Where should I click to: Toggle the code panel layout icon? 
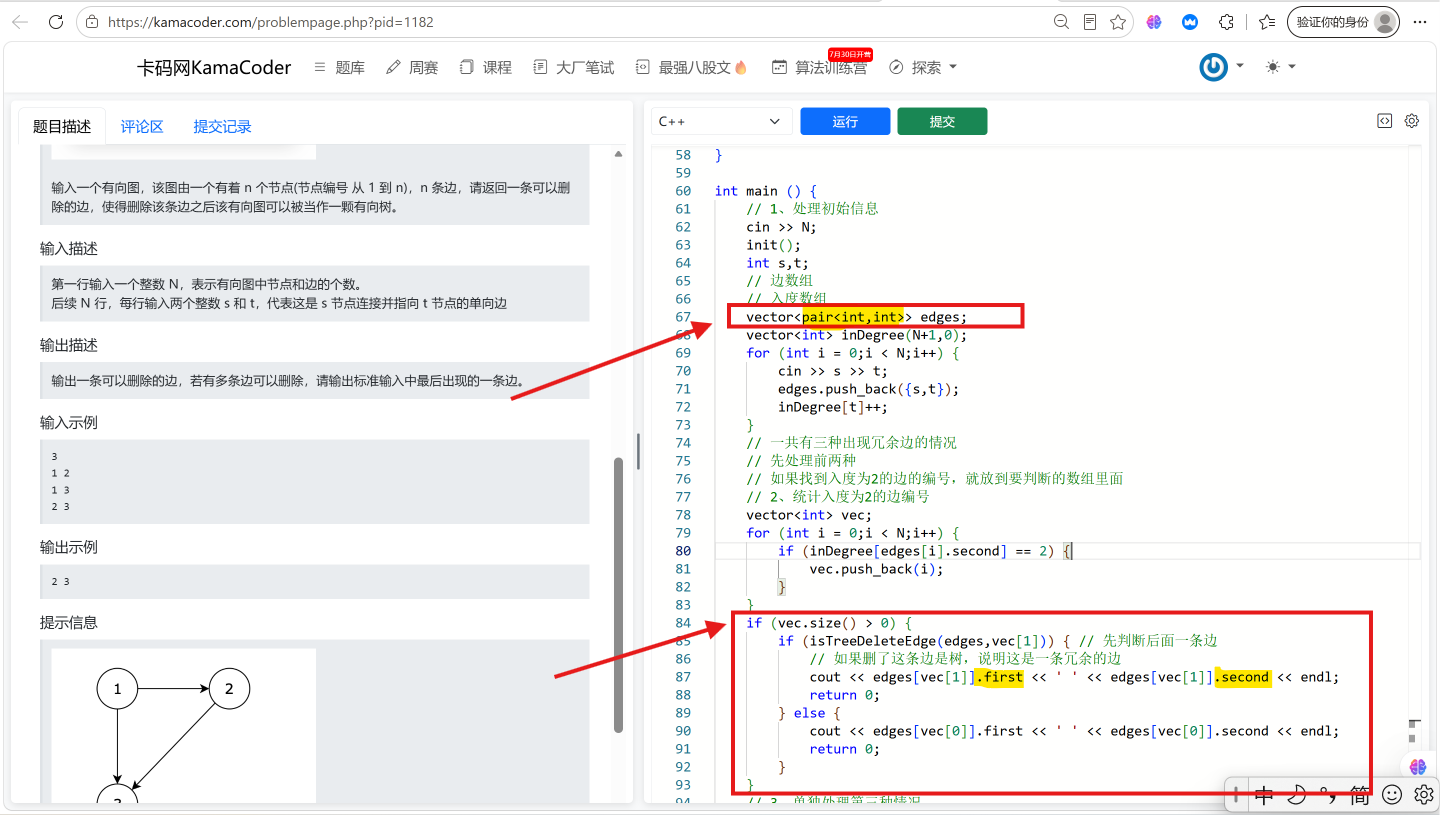[1384, 121]
